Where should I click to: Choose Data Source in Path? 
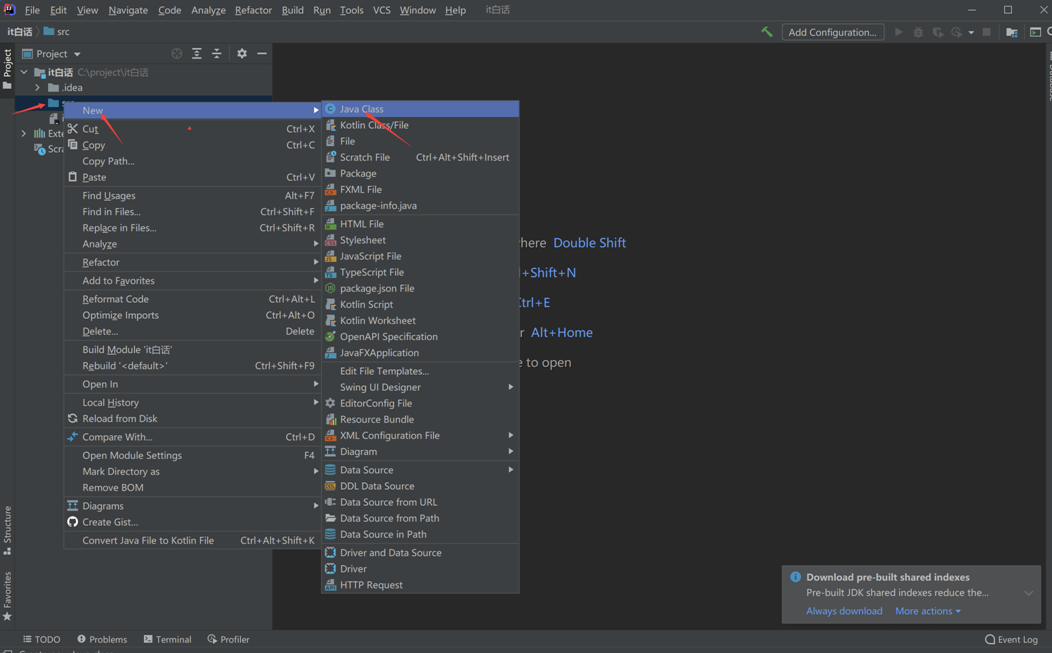(421, 534)
